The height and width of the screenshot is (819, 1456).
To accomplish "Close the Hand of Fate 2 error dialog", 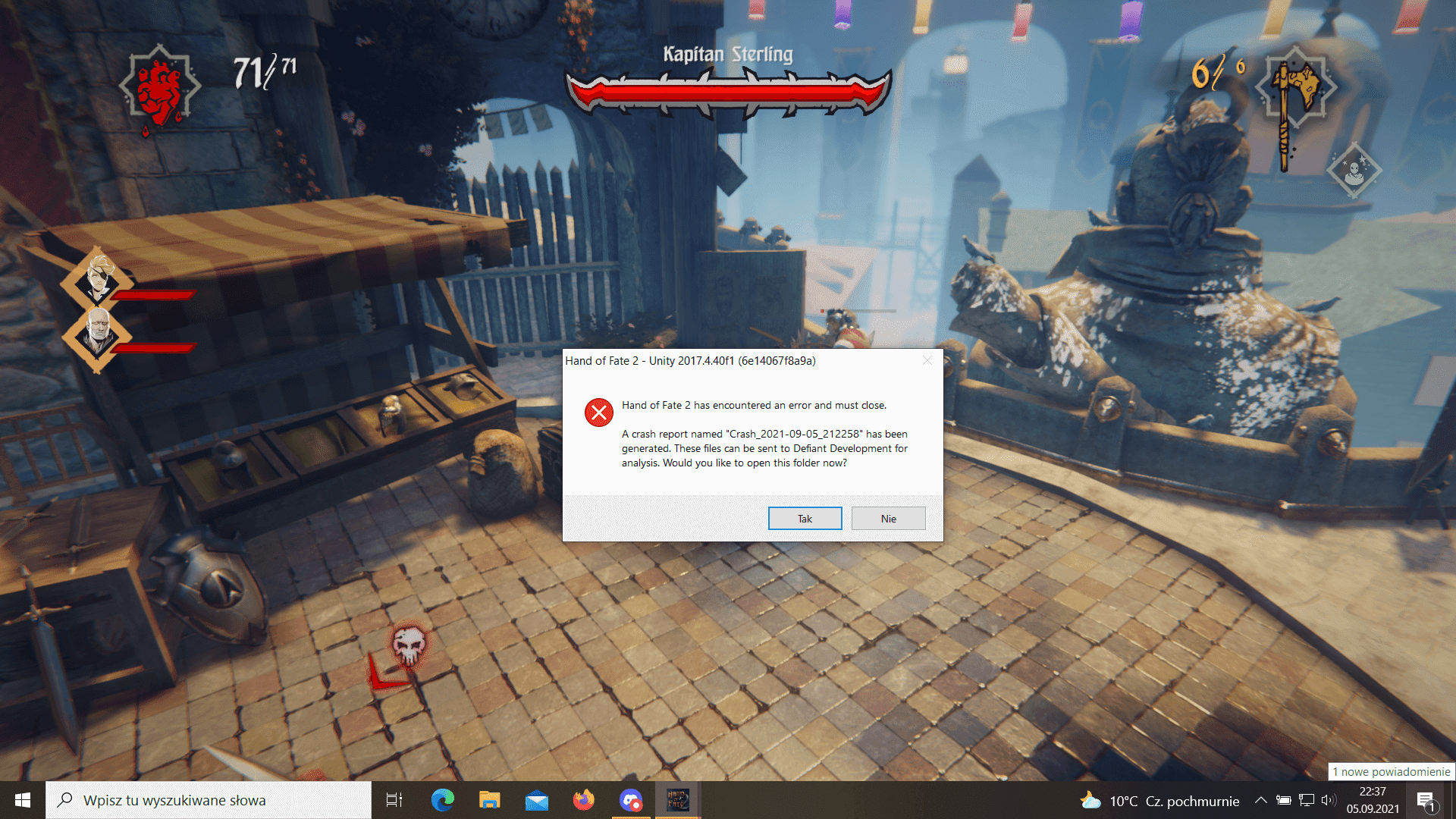I will [x=927, y=361].
